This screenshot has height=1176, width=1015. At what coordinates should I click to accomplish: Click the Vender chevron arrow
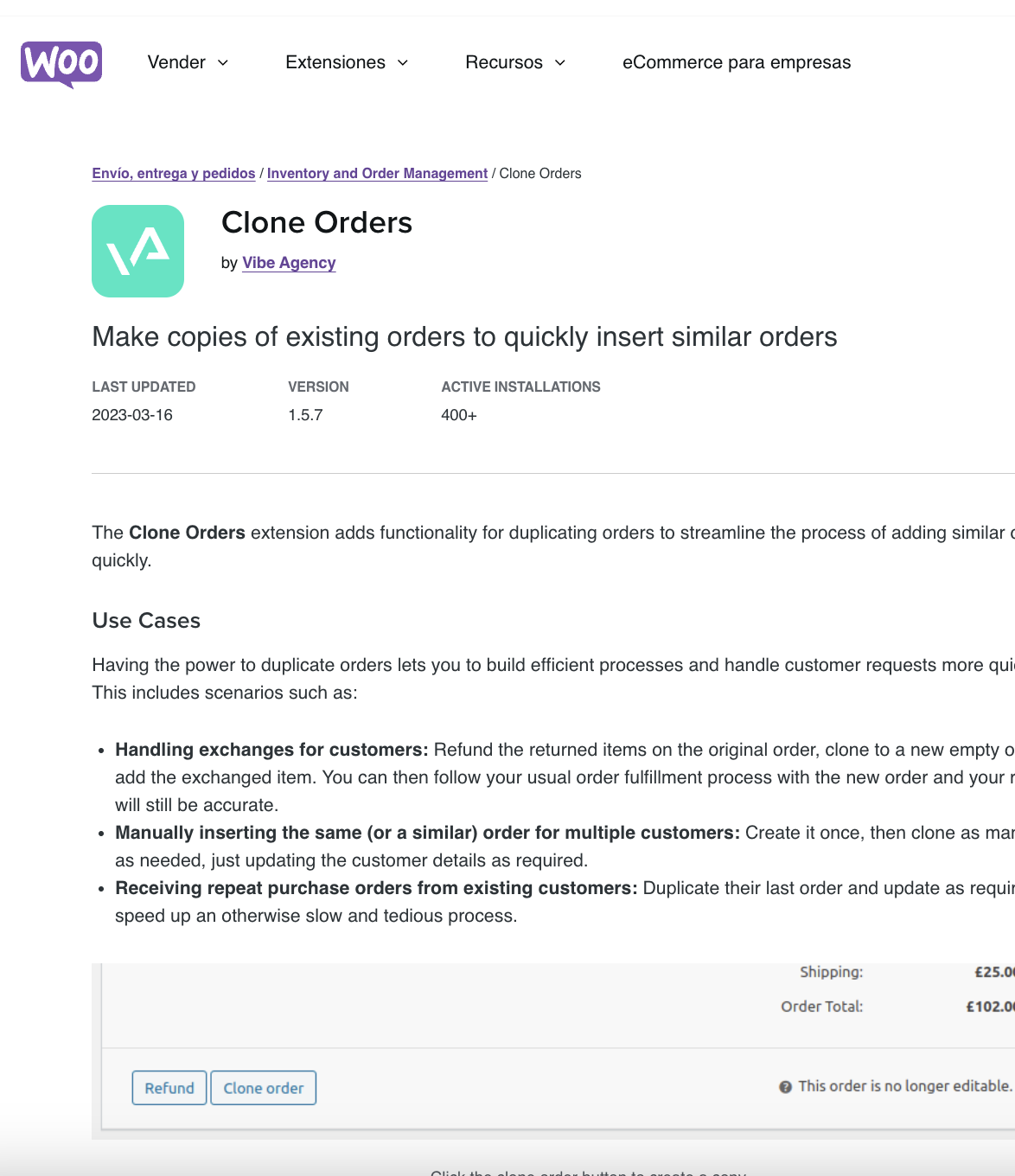pyautogui.click(x=222, y=63)
